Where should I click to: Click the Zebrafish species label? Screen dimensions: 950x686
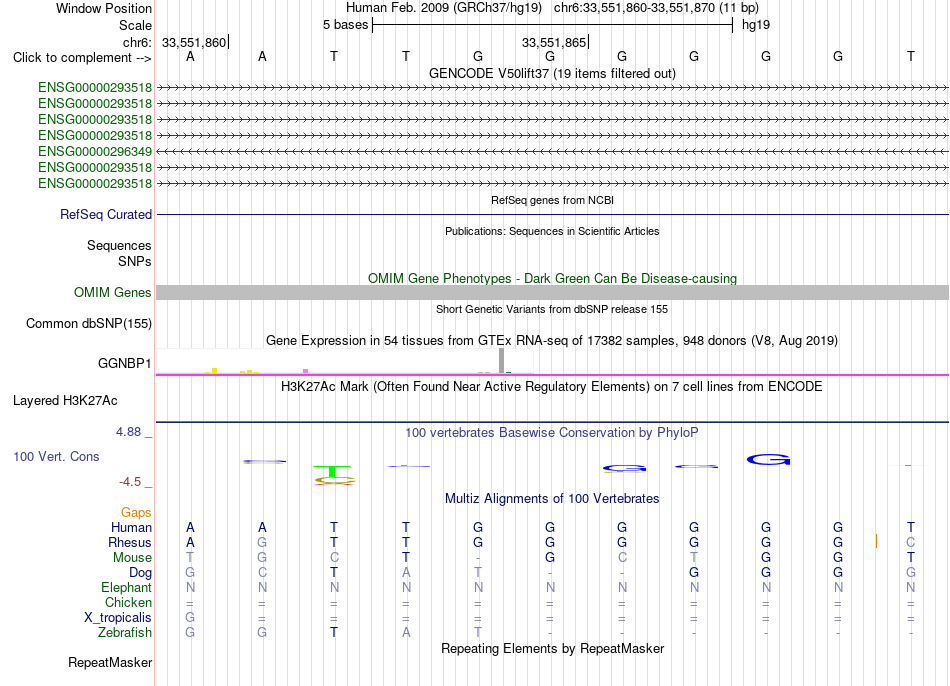coord(125,633)
